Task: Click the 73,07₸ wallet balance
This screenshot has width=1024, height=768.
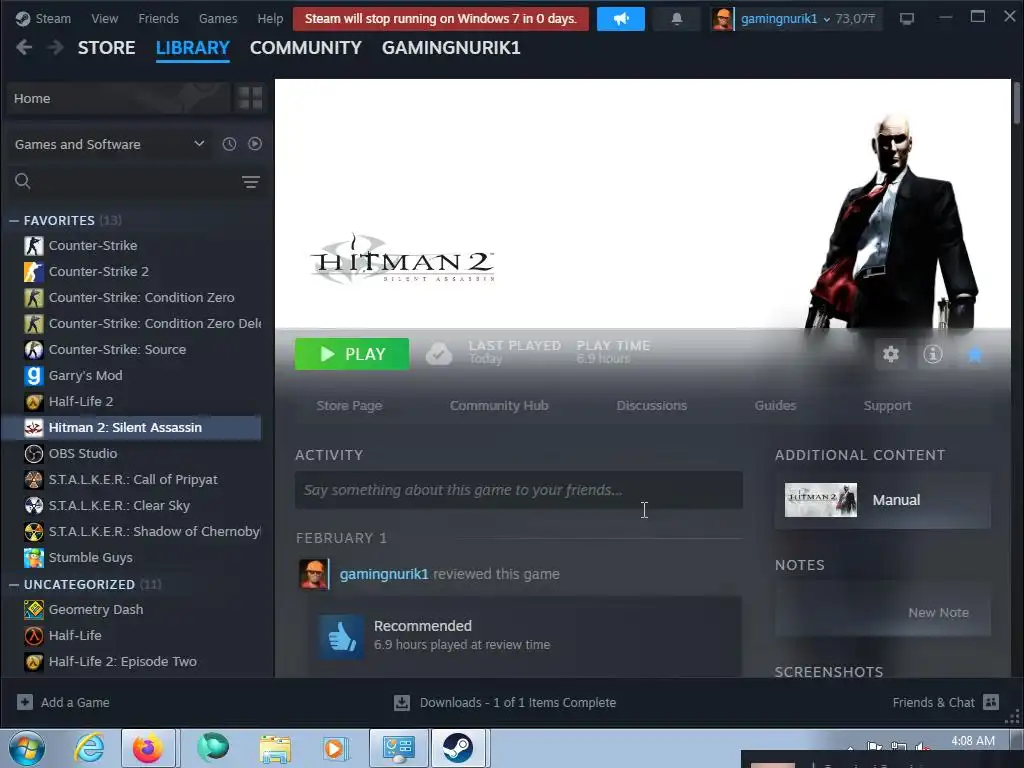Action: (856, 19)
